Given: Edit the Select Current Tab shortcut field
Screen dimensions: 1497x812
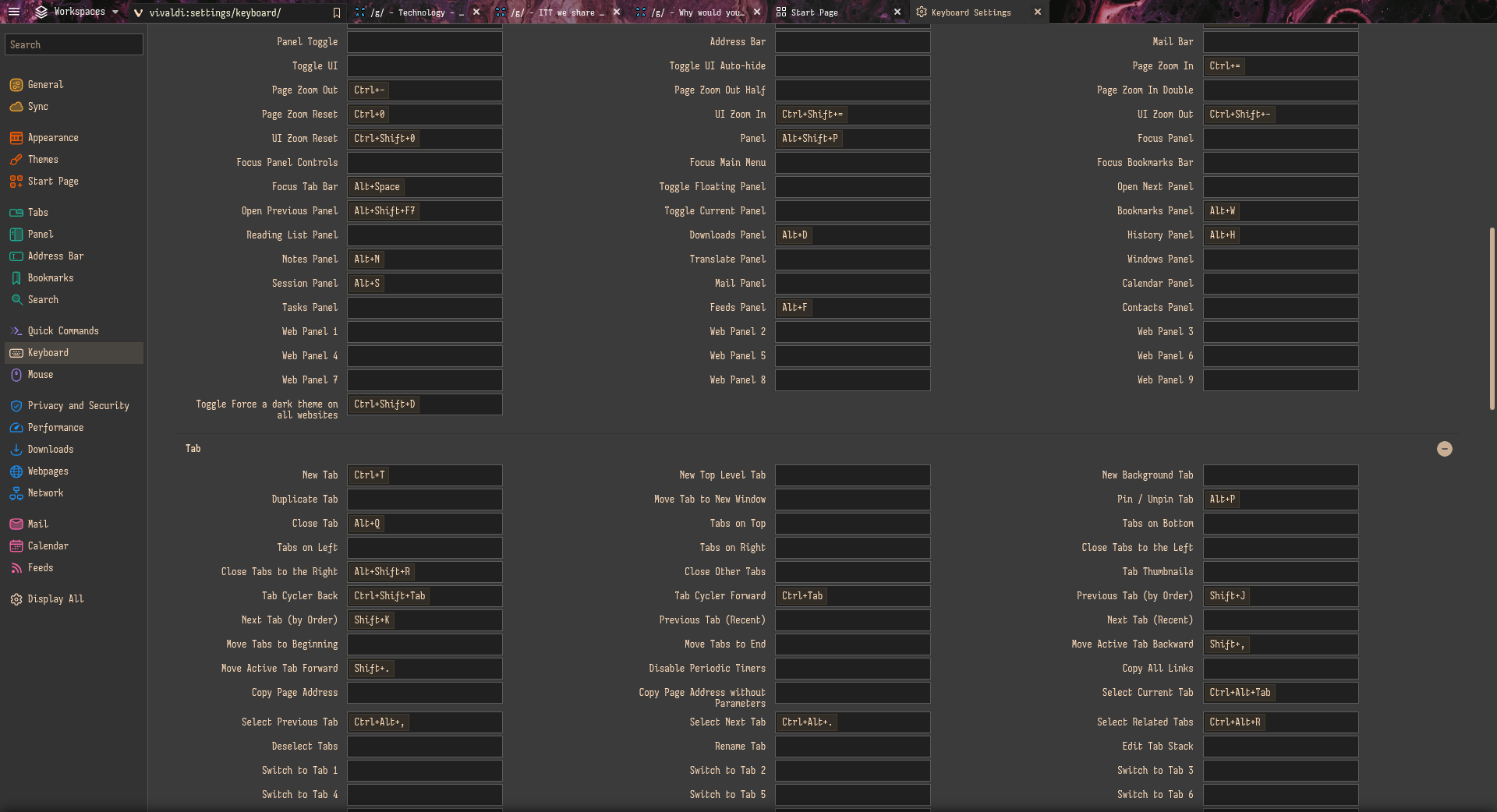Looking at the screenshot, I should (1280, 693).
